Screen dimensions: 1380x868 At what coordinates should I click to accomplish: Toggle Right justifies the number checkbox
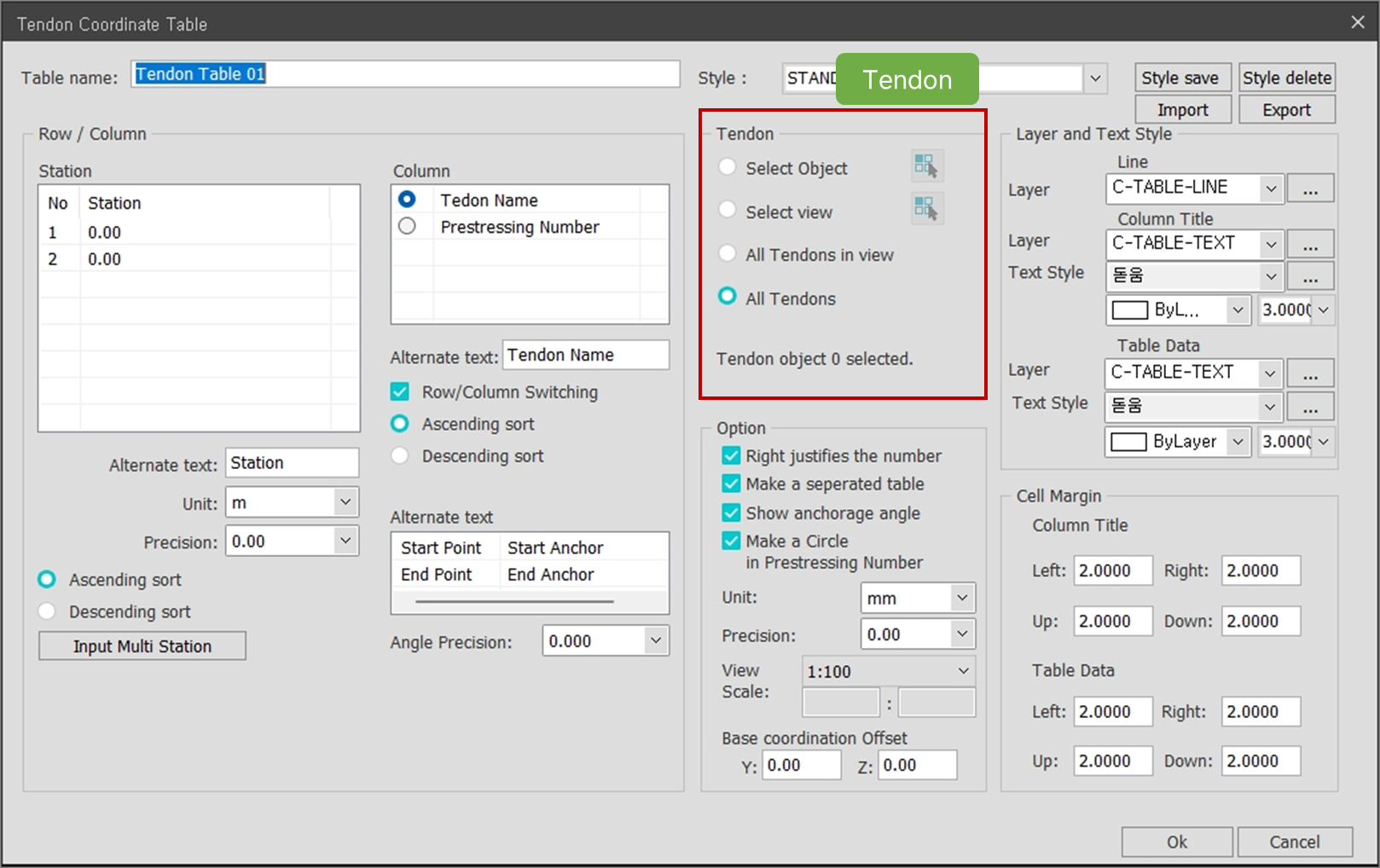[x=731, y=455]
